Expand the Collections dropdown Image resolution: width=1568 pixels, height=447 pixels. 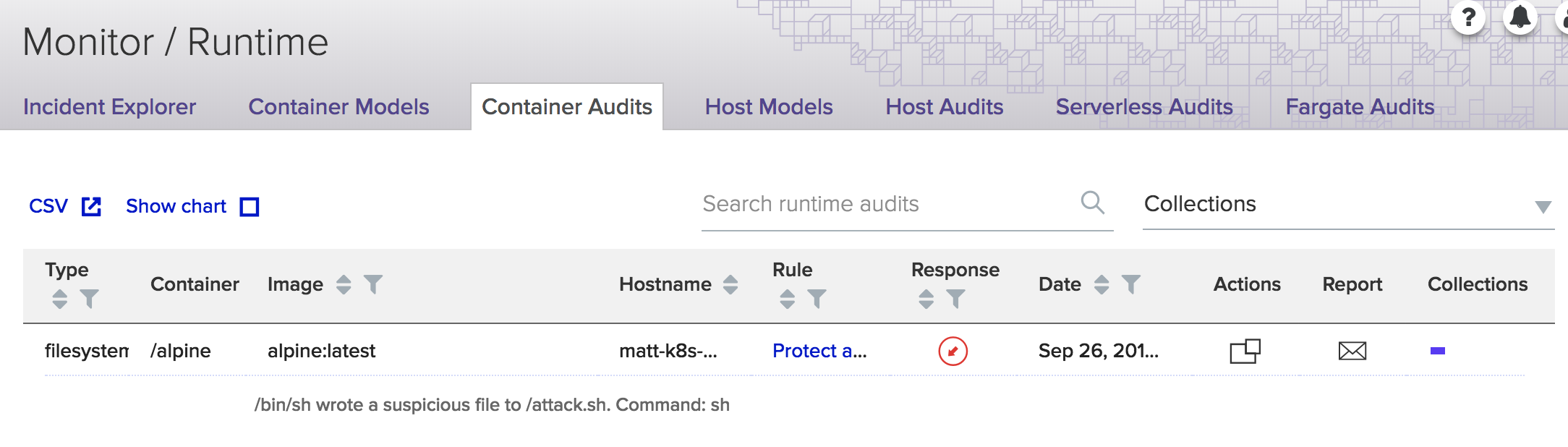(1543, 207)
